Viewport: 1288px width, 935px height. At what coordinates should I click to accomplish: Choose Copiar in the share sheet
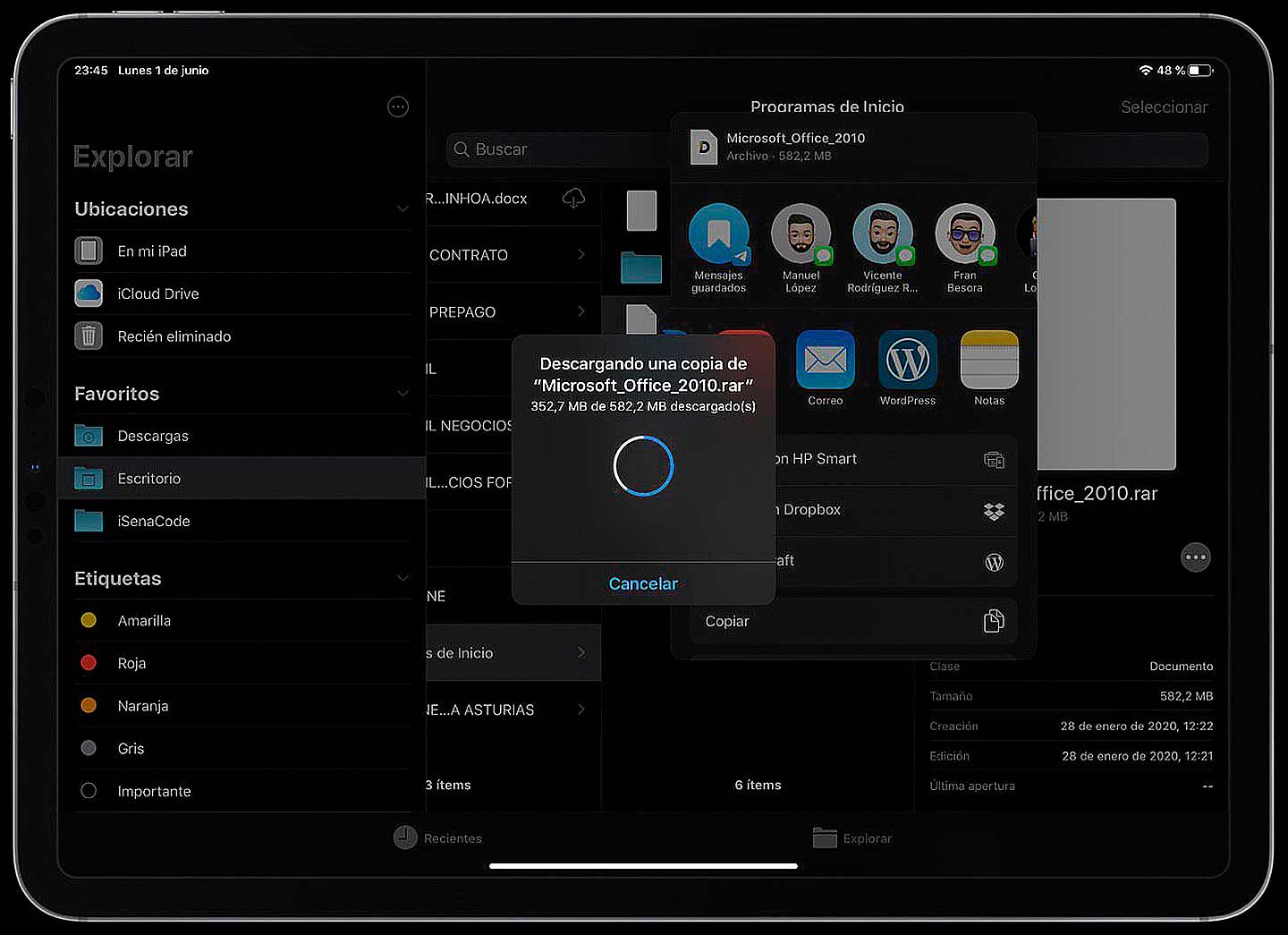coord(853,621)
